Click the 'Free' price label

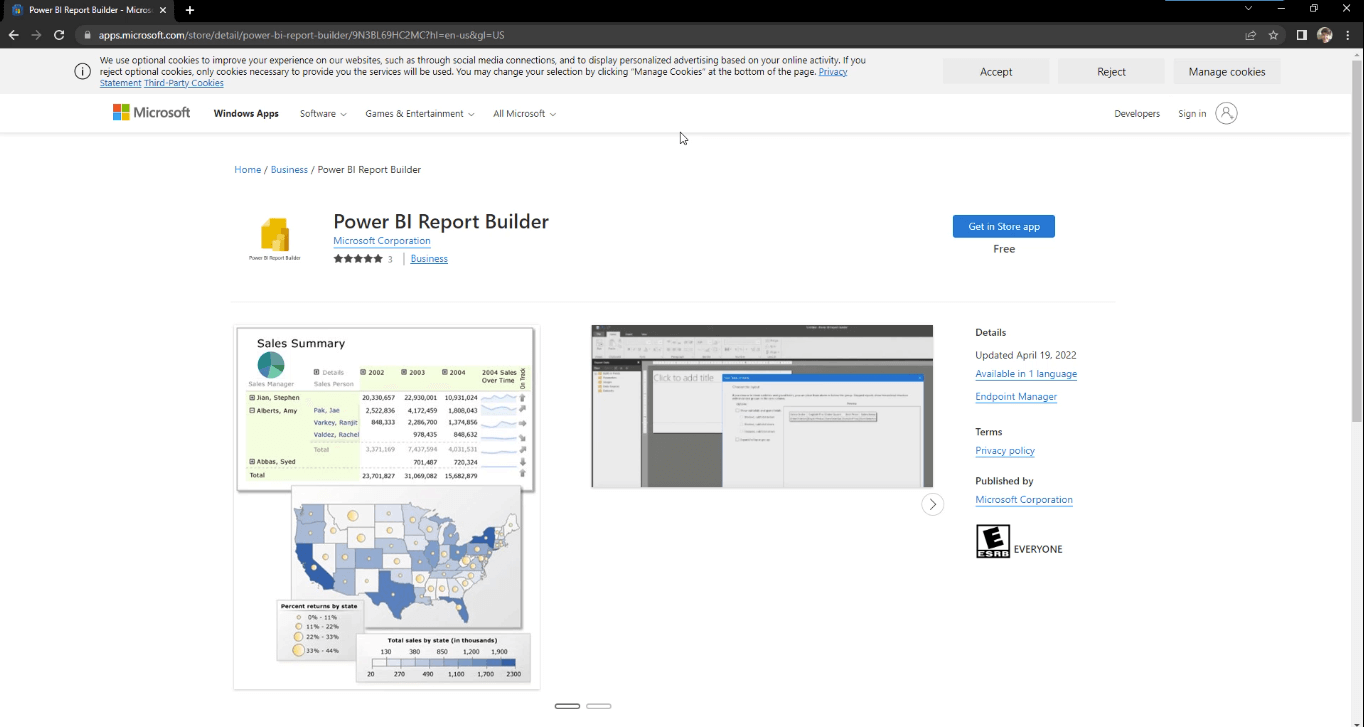(x=1004, y=249)
